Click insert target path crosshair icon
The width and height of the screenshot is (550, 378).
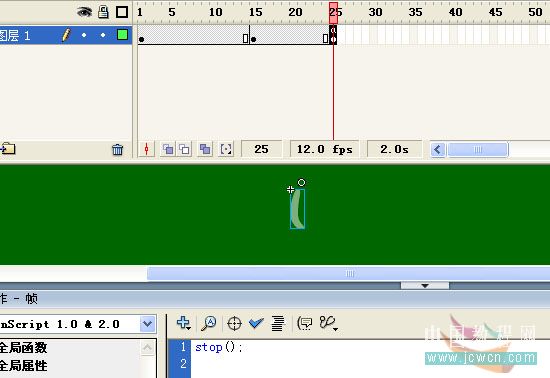[x=234, y=323]
